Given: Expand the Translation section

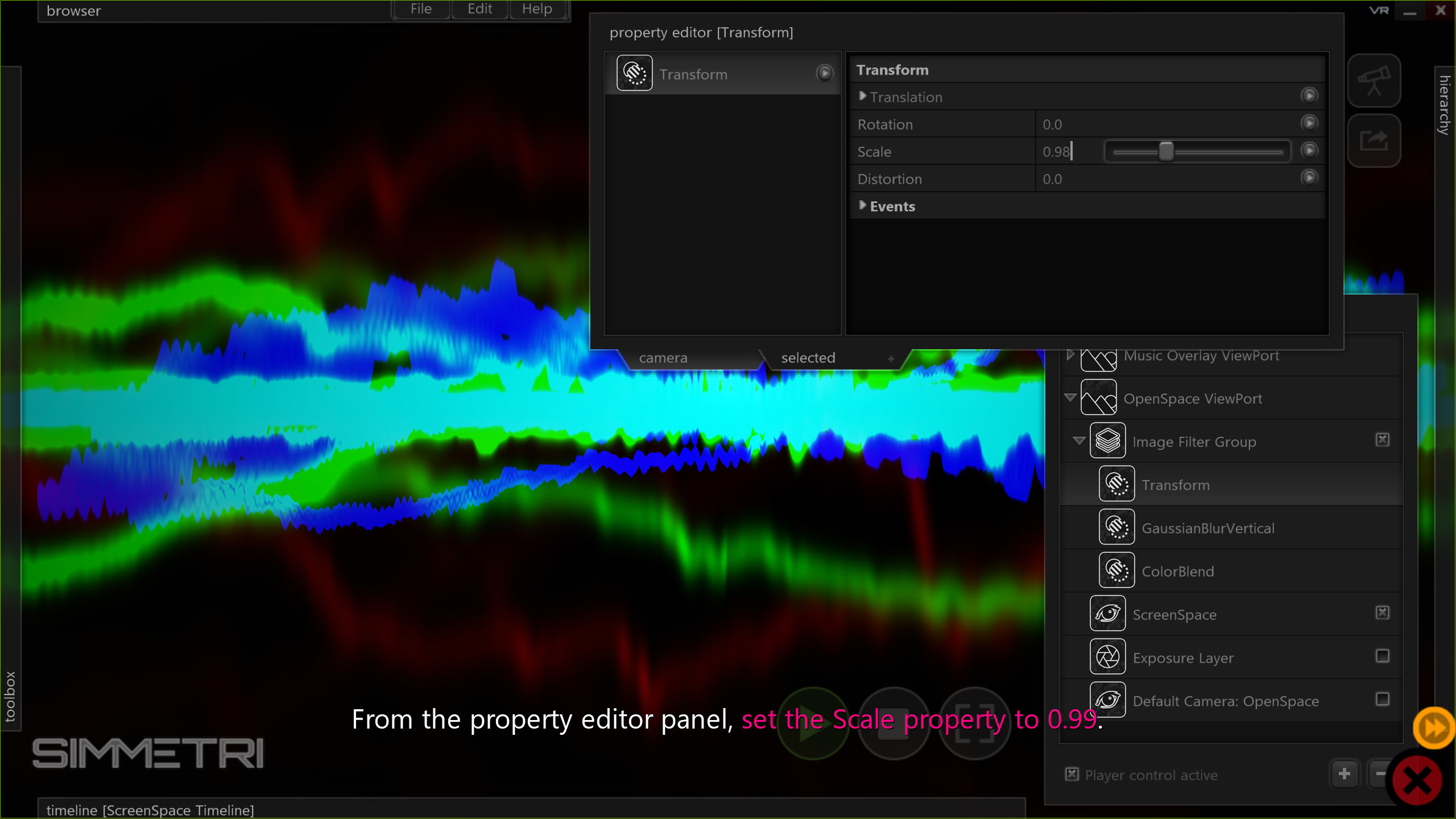Looking at the screenshot, I should point(862,96).
